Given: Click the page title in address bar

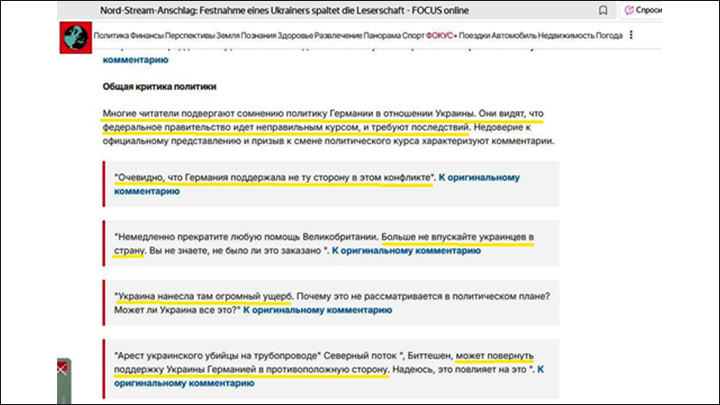Looking at the screenshot, I should [x=284, y=10].
